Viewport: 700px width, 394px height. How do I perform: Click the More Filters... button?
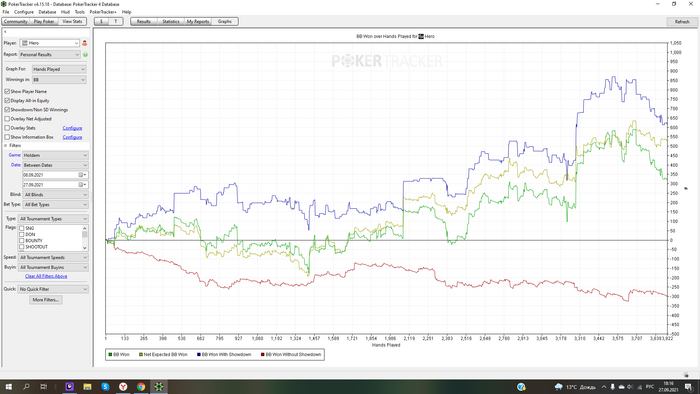(x=46, y=300)
